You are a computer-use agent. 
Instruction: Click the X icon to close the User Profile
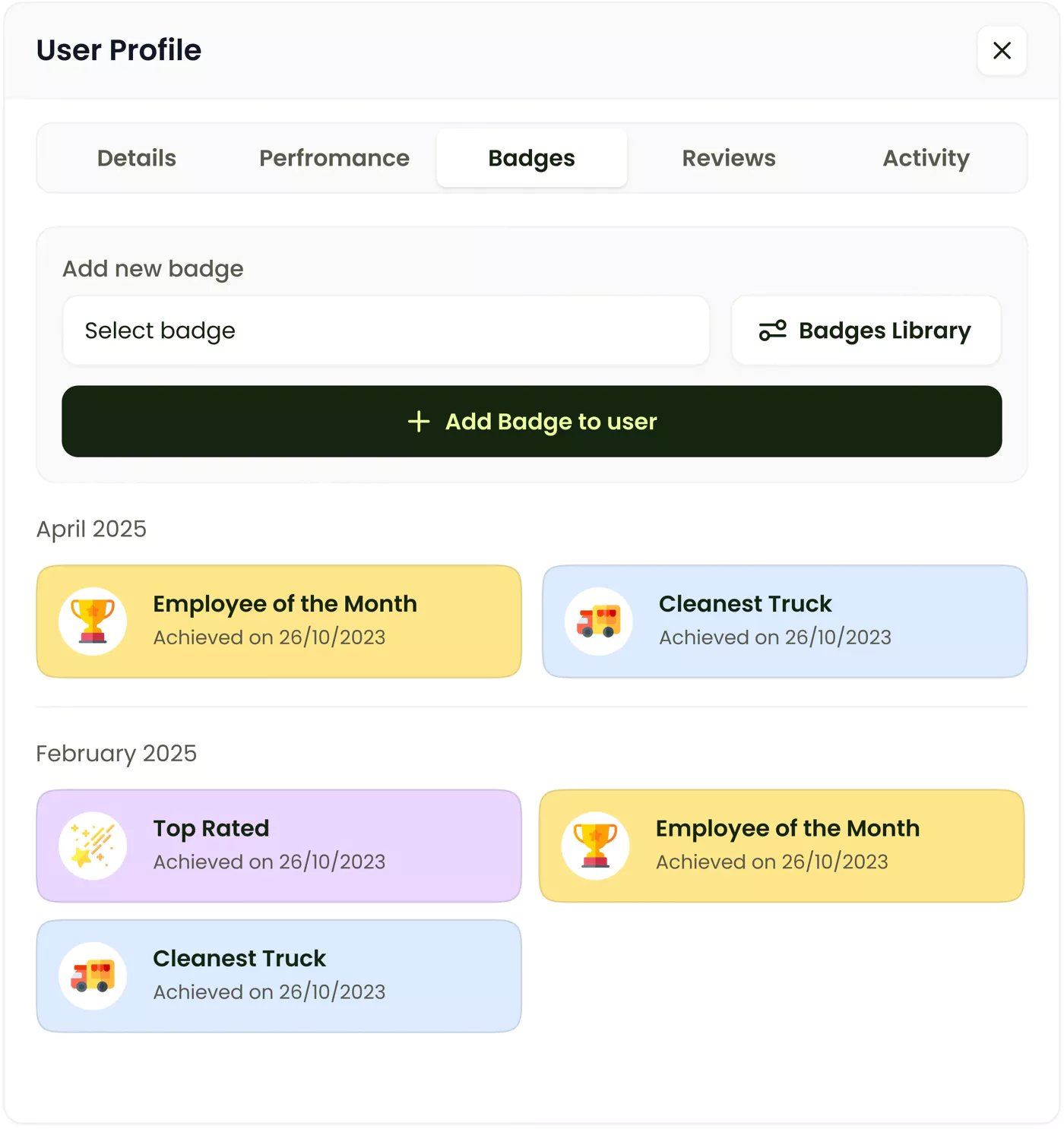click(x=1002, y=51)
